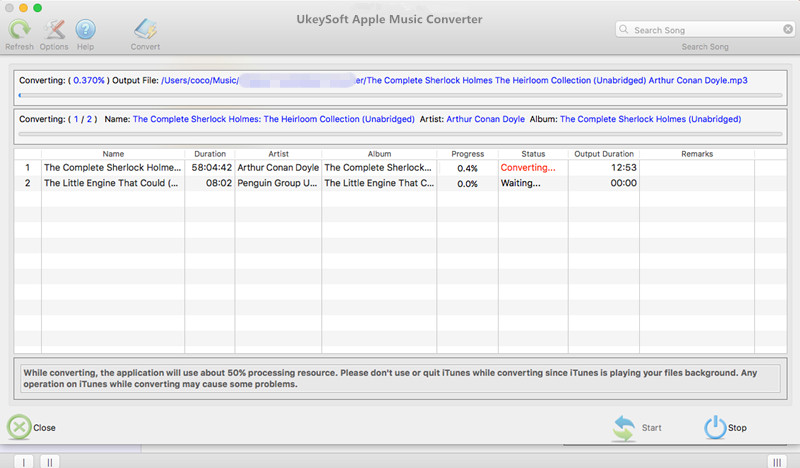This screenshot has width=800, height=468.
Task: Click the double-bar view button at bottom
Action: pos(49,462)
